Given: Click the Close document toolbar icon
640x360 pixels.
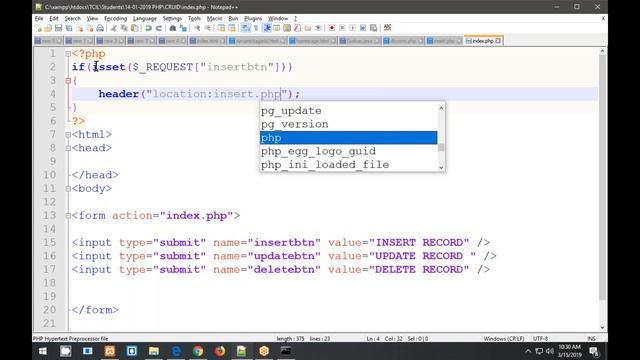Looking at the screenshot, I should point(80,28).
